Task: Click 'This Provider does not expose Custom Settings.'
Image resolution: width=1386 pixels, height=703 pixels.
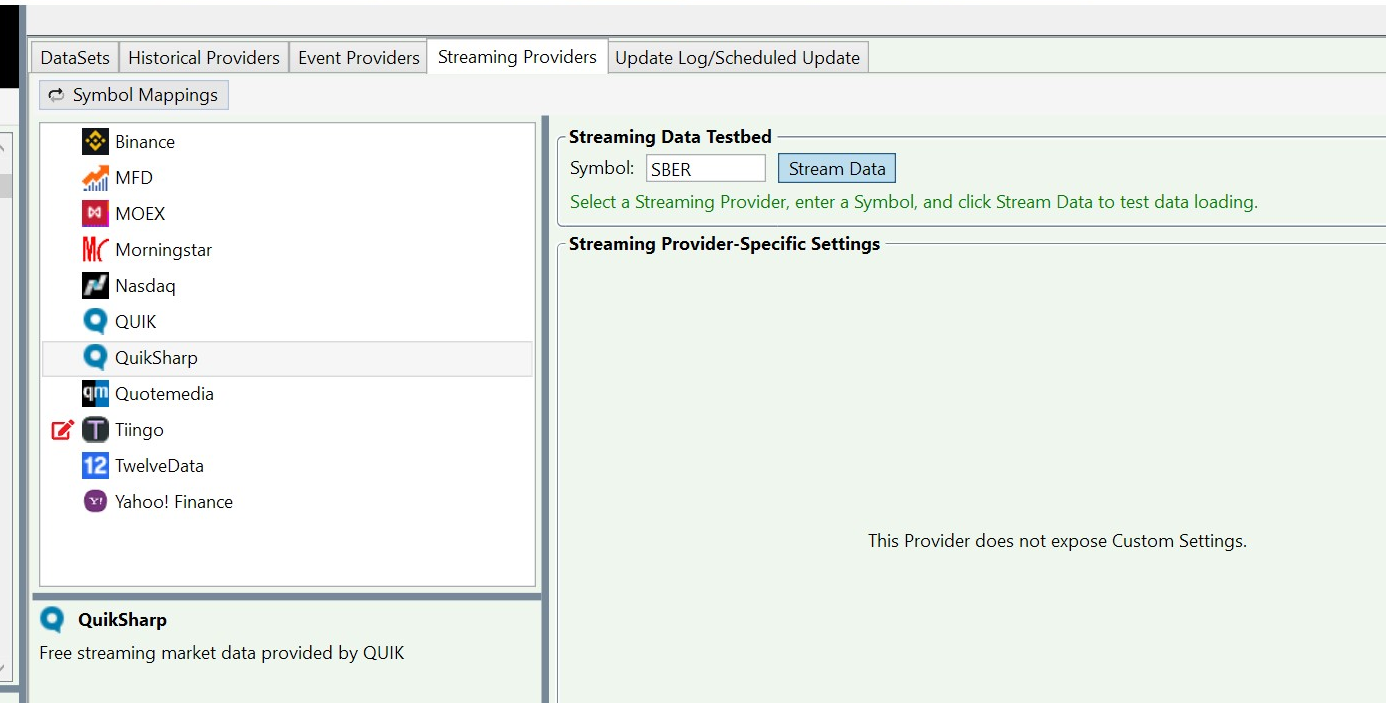Action: [1057, 541]
